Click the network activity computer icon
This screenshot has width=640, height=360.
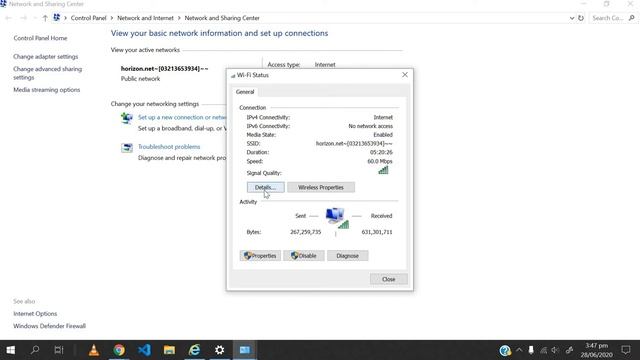point(337,218)
